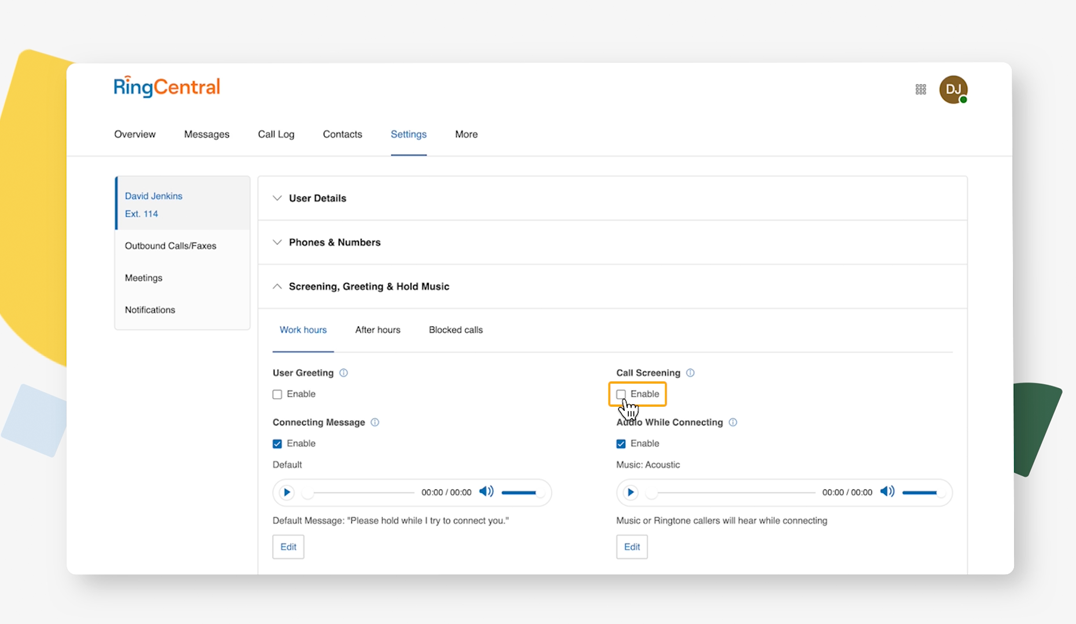Image resolution: width=1076 pixels, height=624 pixels.
Task: Mute the Connecting Message audio speaker icon
Action: (487, 492)
